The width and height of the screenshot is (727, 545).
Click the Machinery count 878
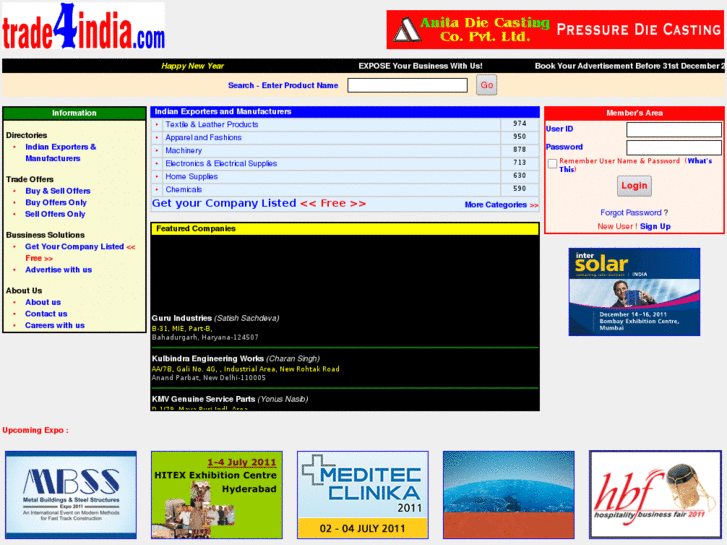point(520,149)
